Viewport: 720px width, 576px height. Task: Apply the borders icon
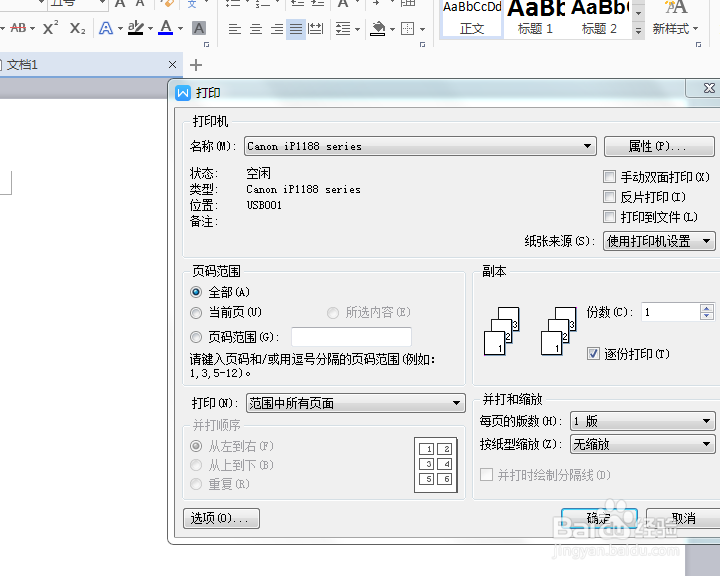(x=407, y=29)
